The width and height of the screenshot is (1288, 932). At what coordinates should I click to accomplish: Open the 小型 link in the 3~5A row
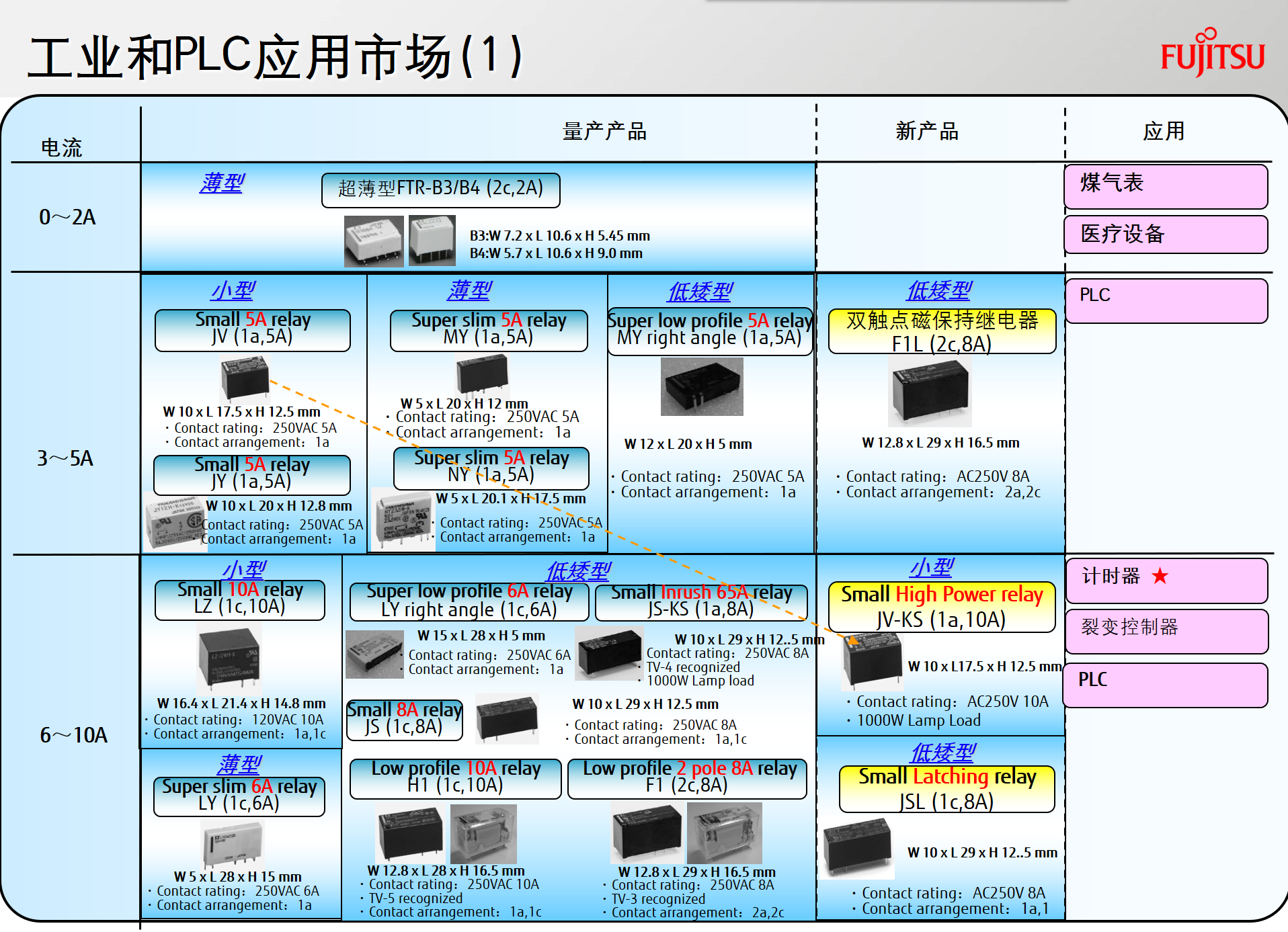[233, 290]
